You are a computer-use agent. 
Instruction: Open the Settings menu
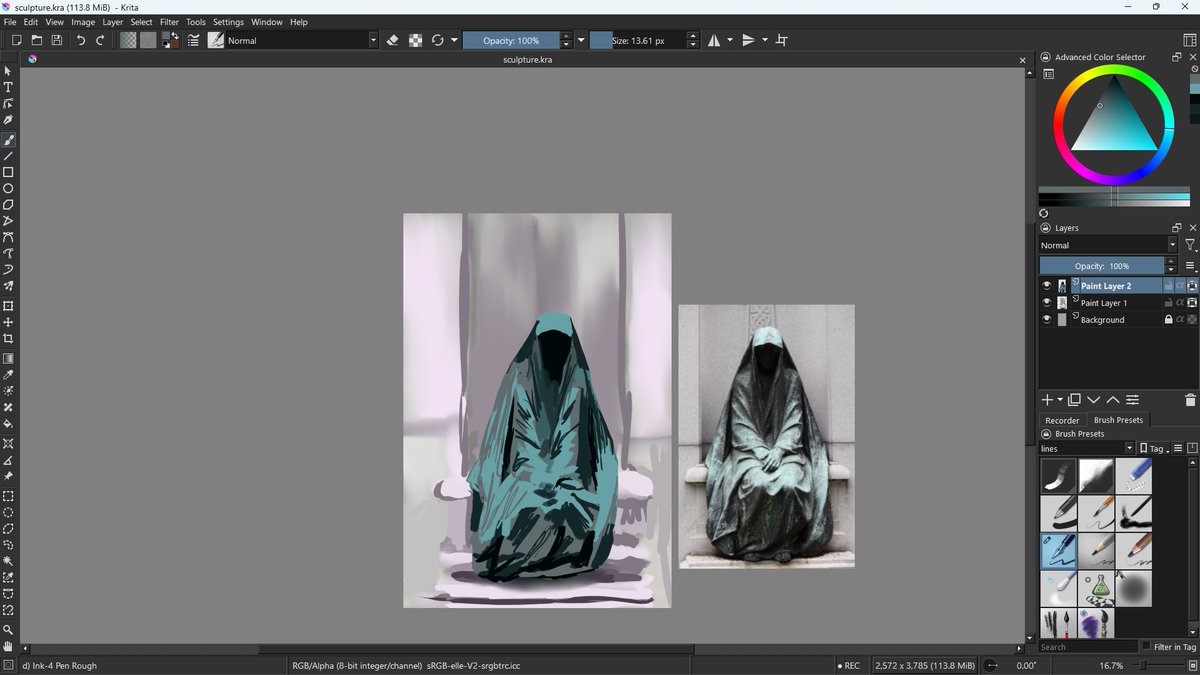coord(228,22)
